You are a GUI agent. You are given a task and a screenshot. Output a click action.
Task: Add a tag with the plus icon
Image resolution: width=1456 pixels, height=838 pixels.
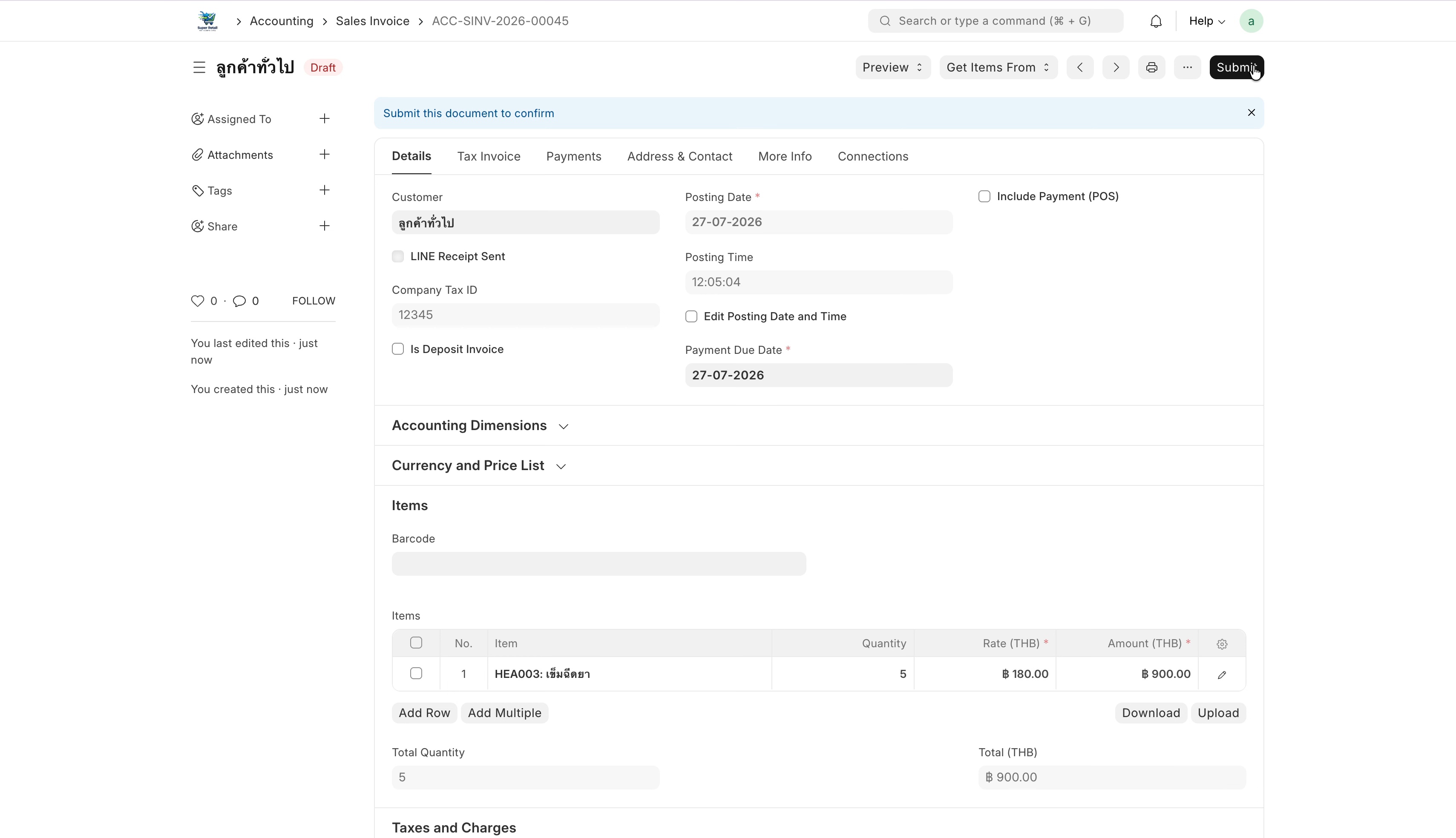[324, 190]
